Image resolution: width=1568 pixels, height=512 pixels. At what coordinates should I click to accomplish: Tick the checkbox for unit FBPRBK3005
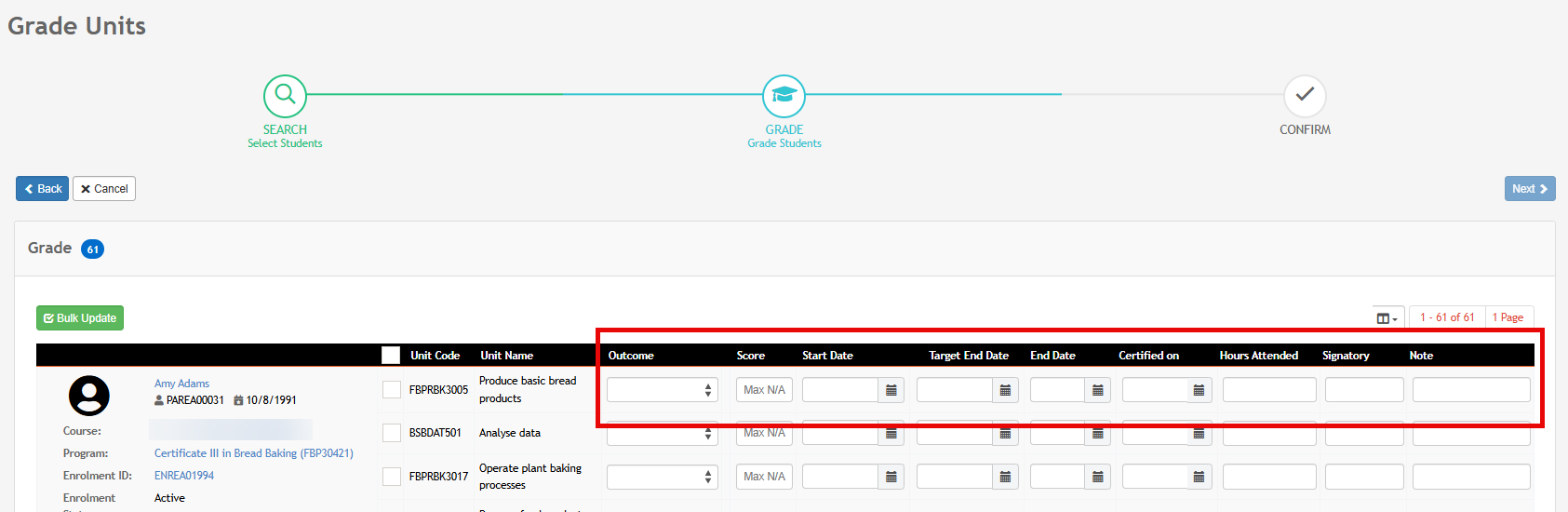392,390
